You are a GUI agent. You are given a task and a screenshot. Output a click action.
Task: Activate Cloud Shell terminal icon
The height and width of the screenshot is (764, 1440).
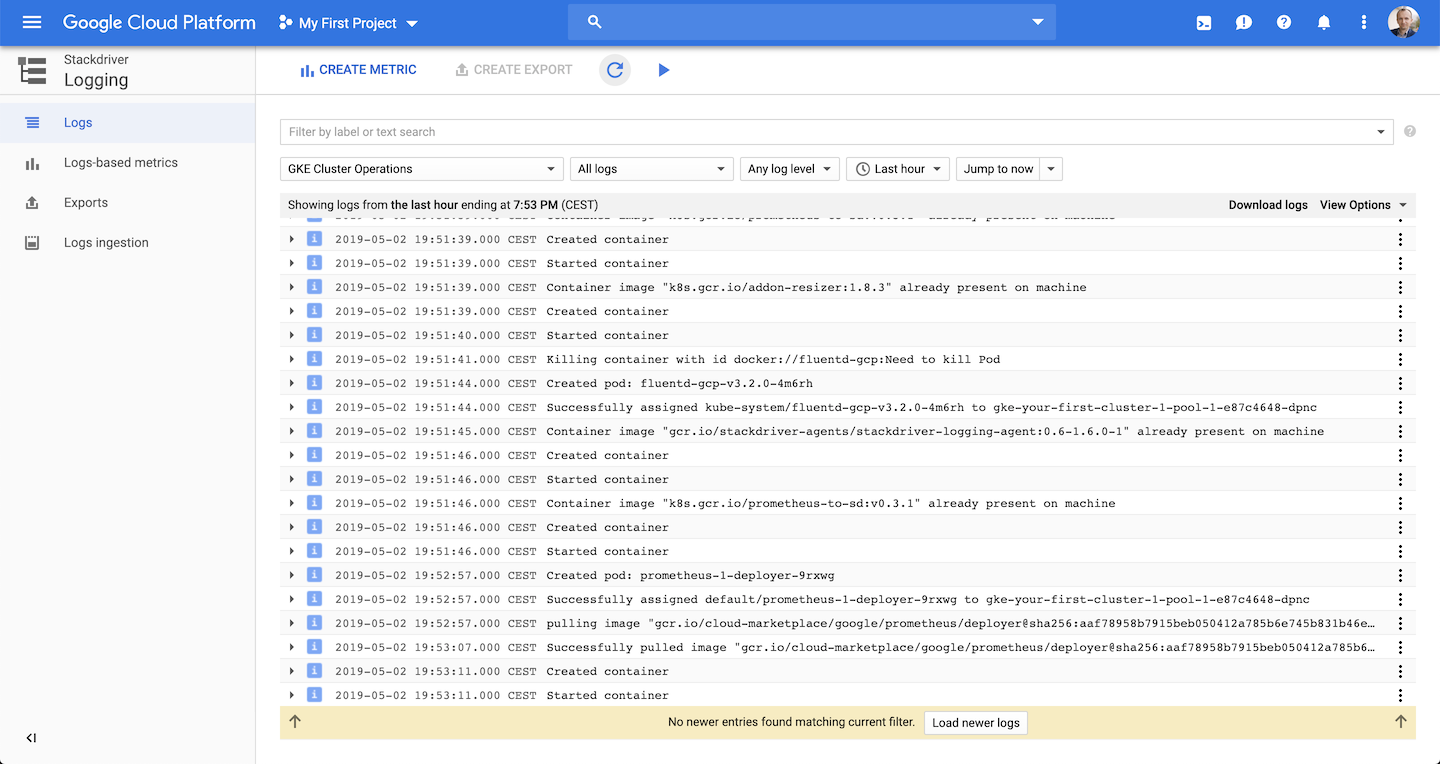(x=1204, y=22)
